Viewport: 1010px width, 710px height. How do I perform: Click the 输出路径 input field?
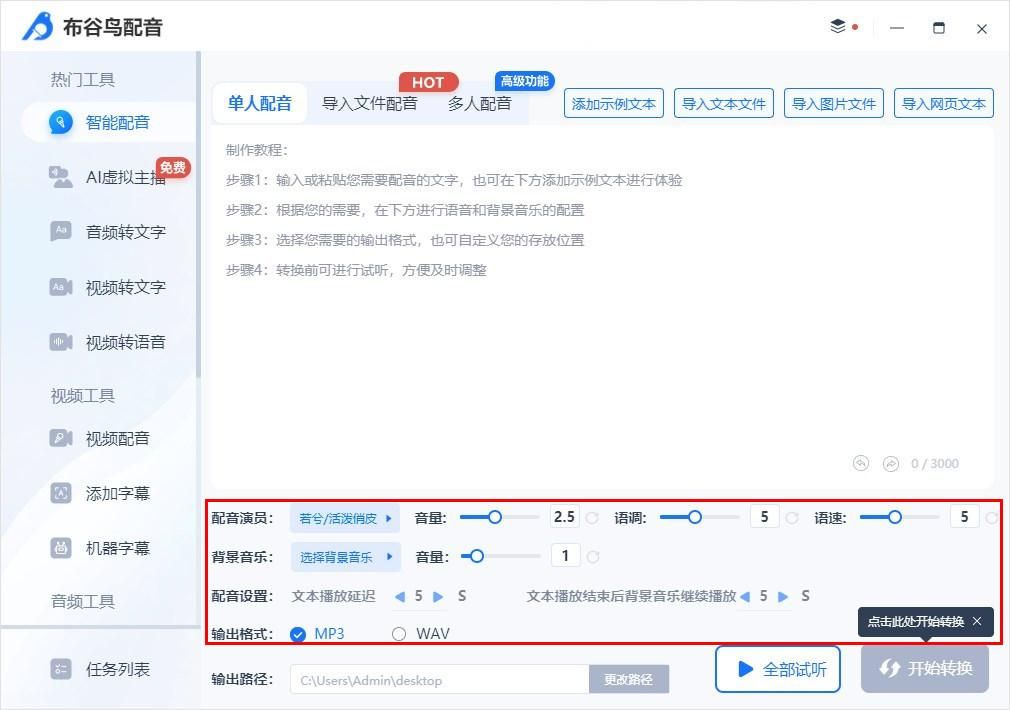coord(439,680)
